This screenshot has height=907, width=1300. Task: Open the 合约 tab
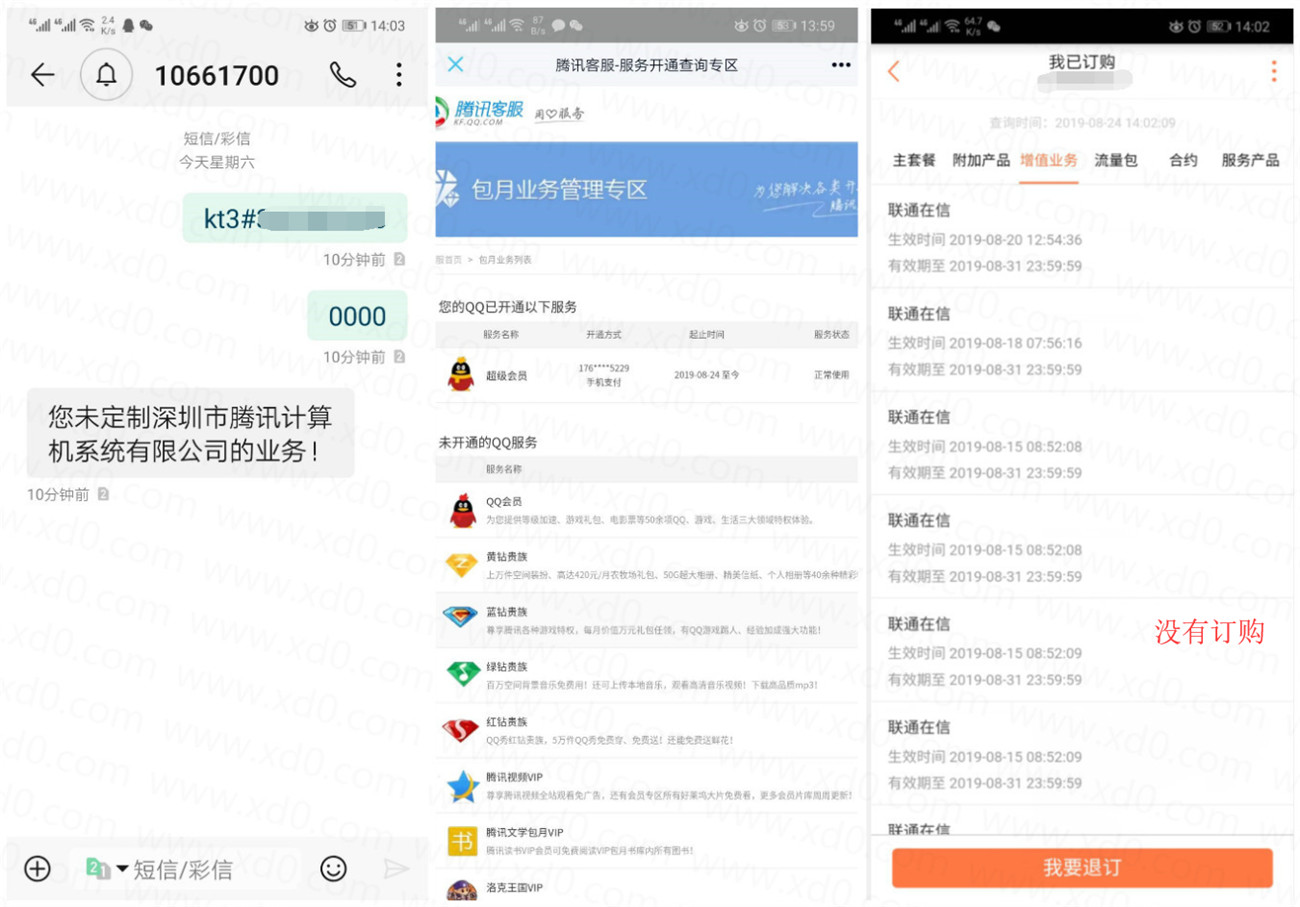tap(1183, 160)
